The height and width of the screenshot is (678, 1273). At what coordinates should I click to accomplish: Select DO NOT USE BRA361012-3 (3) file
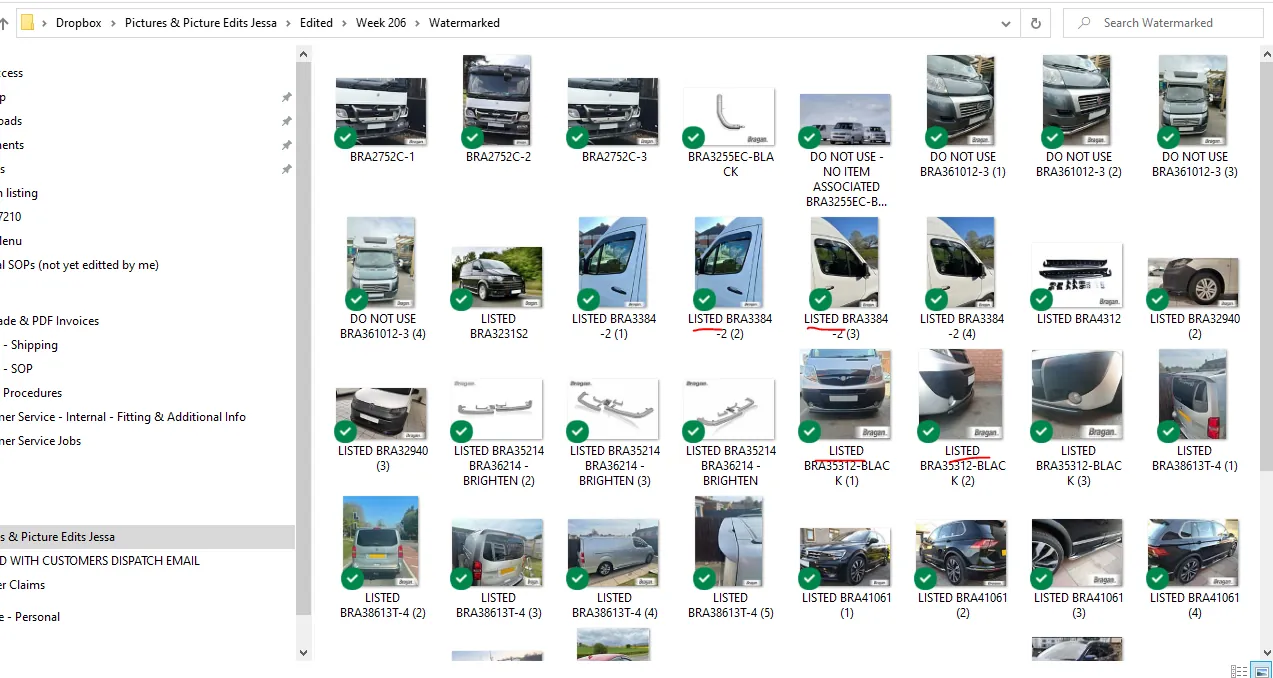[x=1194, y=102]
